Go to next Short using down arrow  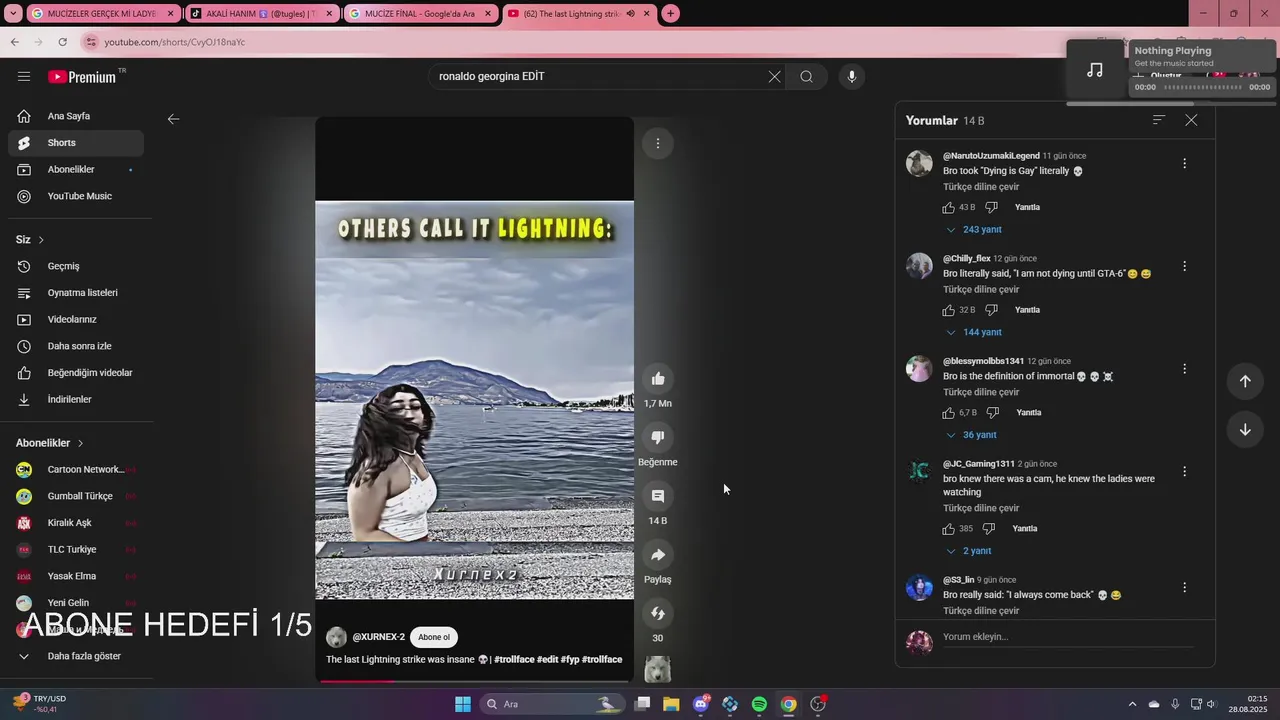(x=1245, y=430)
